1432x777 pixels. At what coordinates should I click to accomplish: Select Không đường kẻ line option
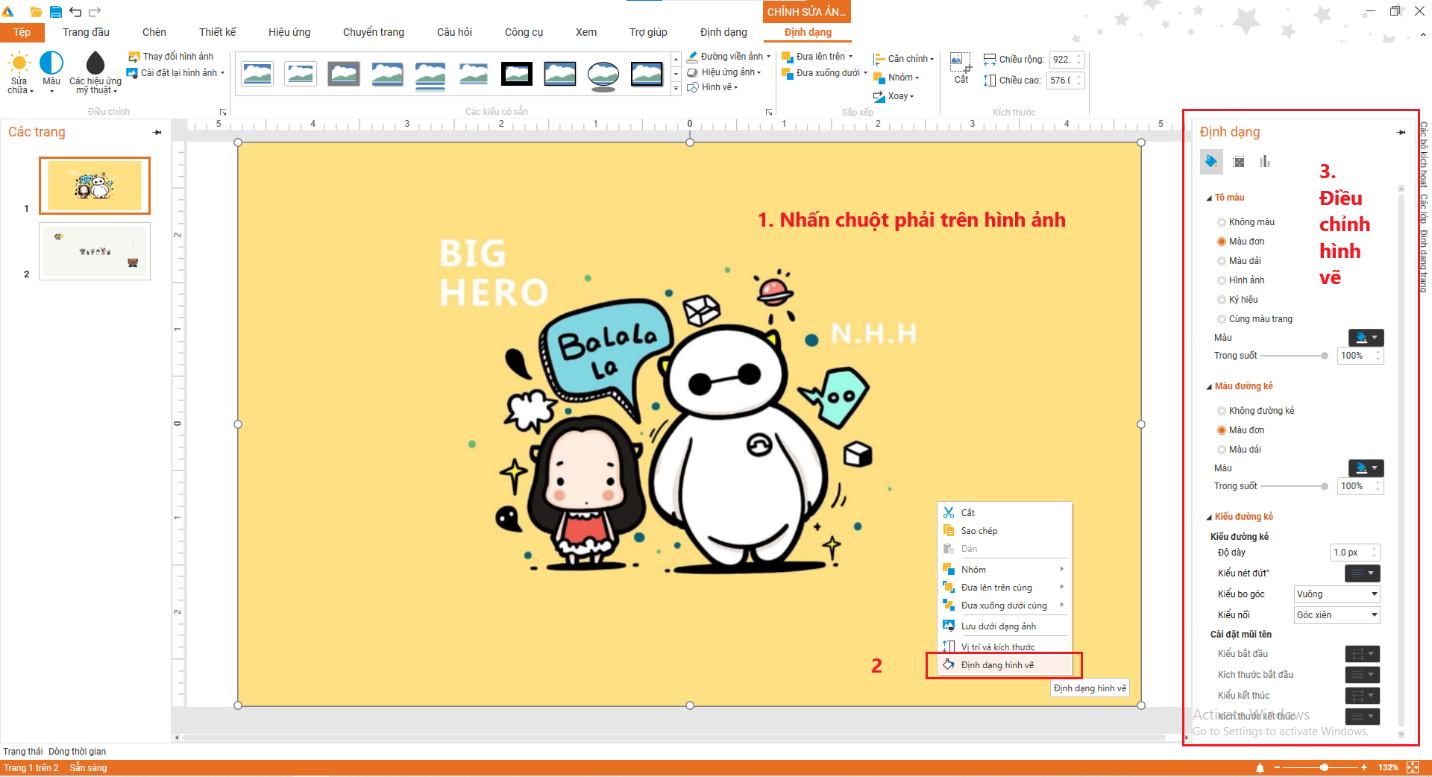pyautogui.click(x=1255, y=411)
